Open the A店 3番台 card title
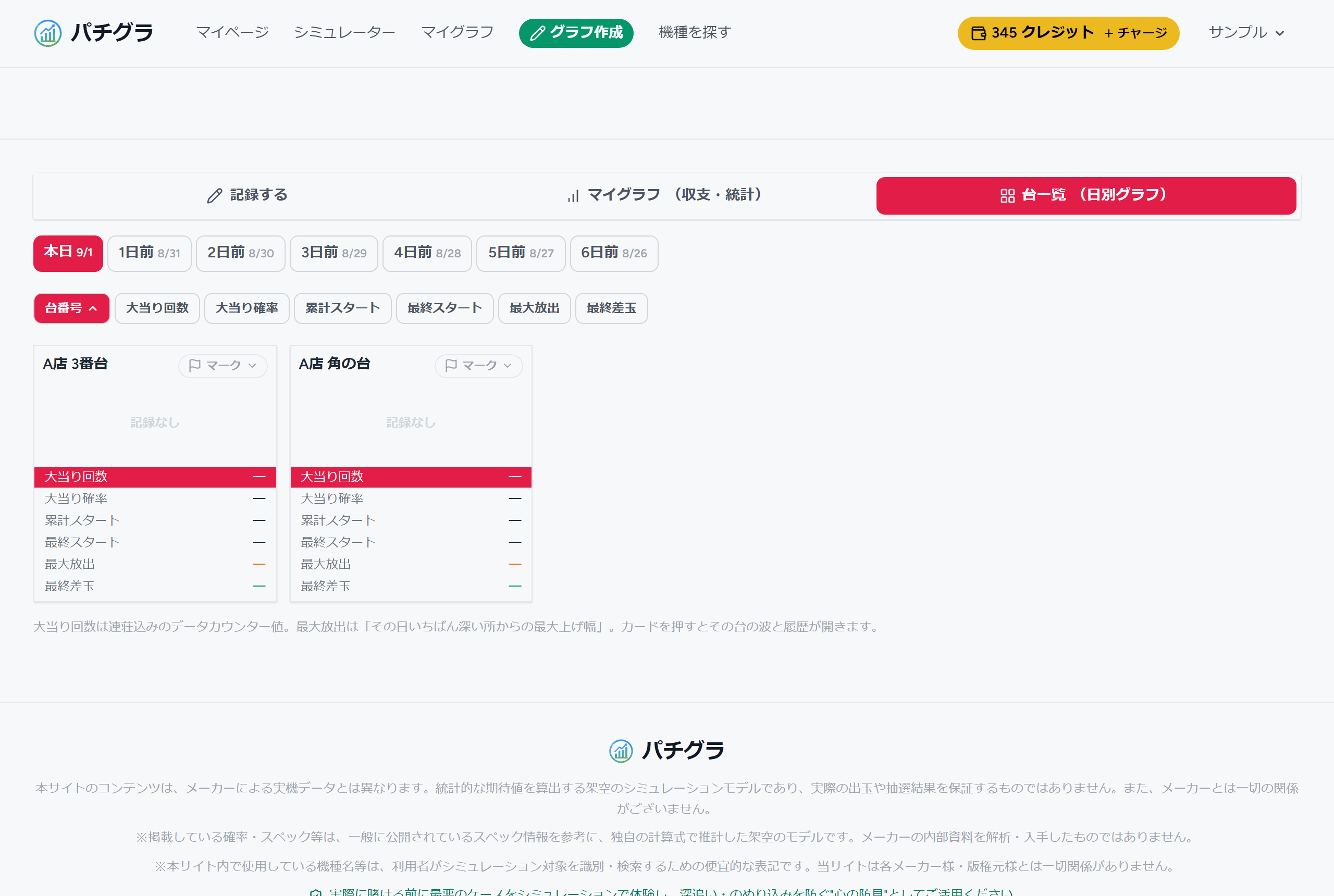 [x=76, y=364]
